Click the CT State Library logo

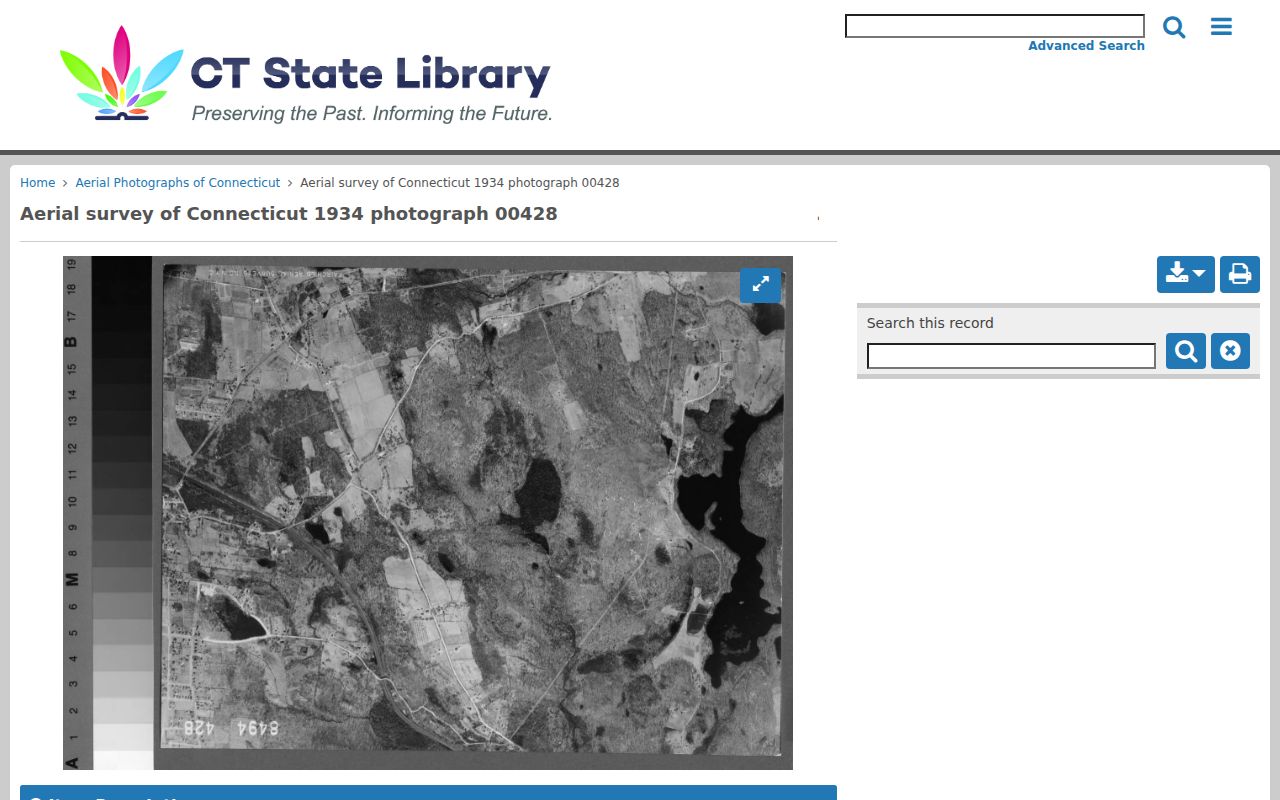click(306, 74)
